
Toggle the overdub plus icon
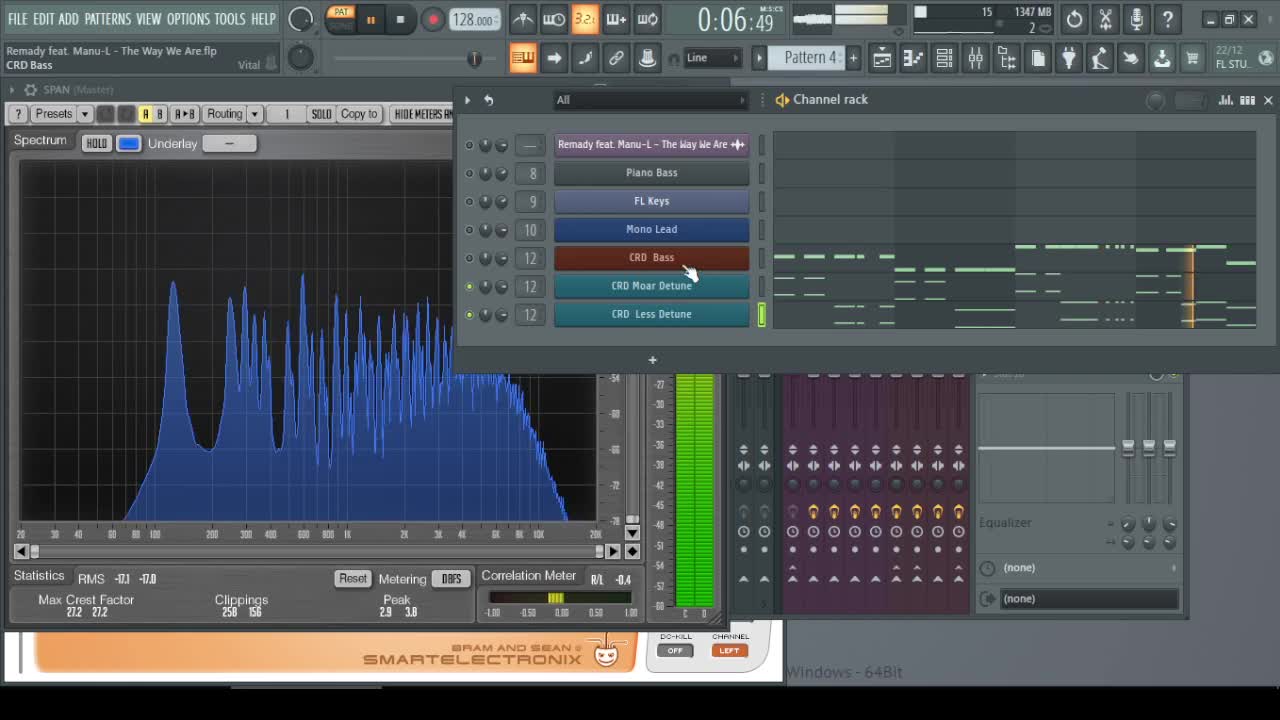(x=616, y=19)
